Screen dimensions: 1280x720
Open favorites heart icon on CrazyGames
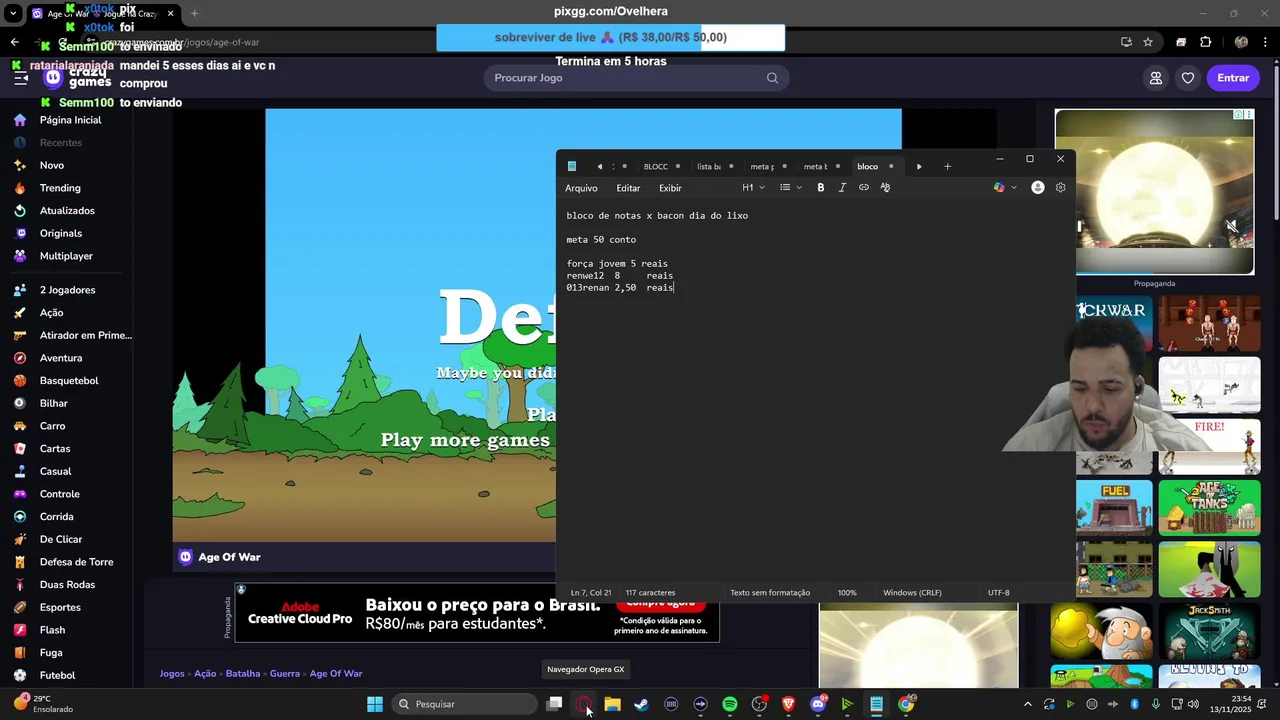coord(1188,78)
